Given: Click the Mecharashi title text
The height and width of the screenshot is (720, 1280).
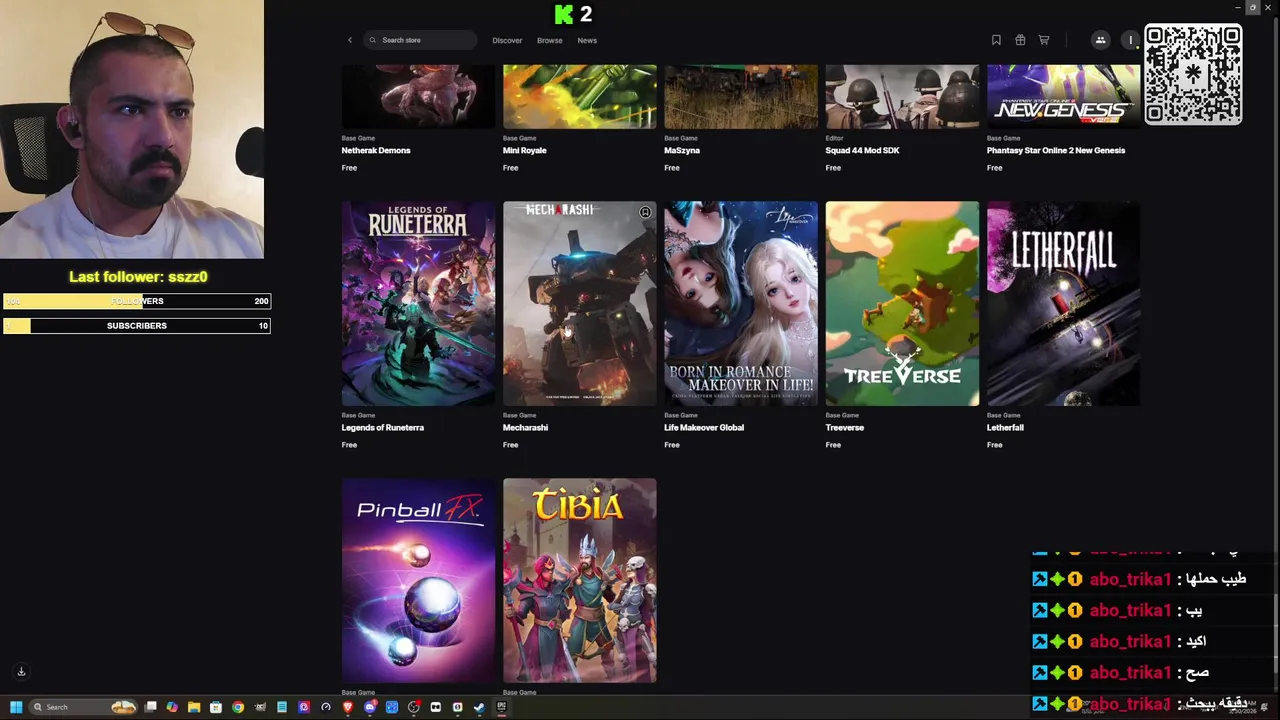Looking at the screenshot, I should click(525, 427).
